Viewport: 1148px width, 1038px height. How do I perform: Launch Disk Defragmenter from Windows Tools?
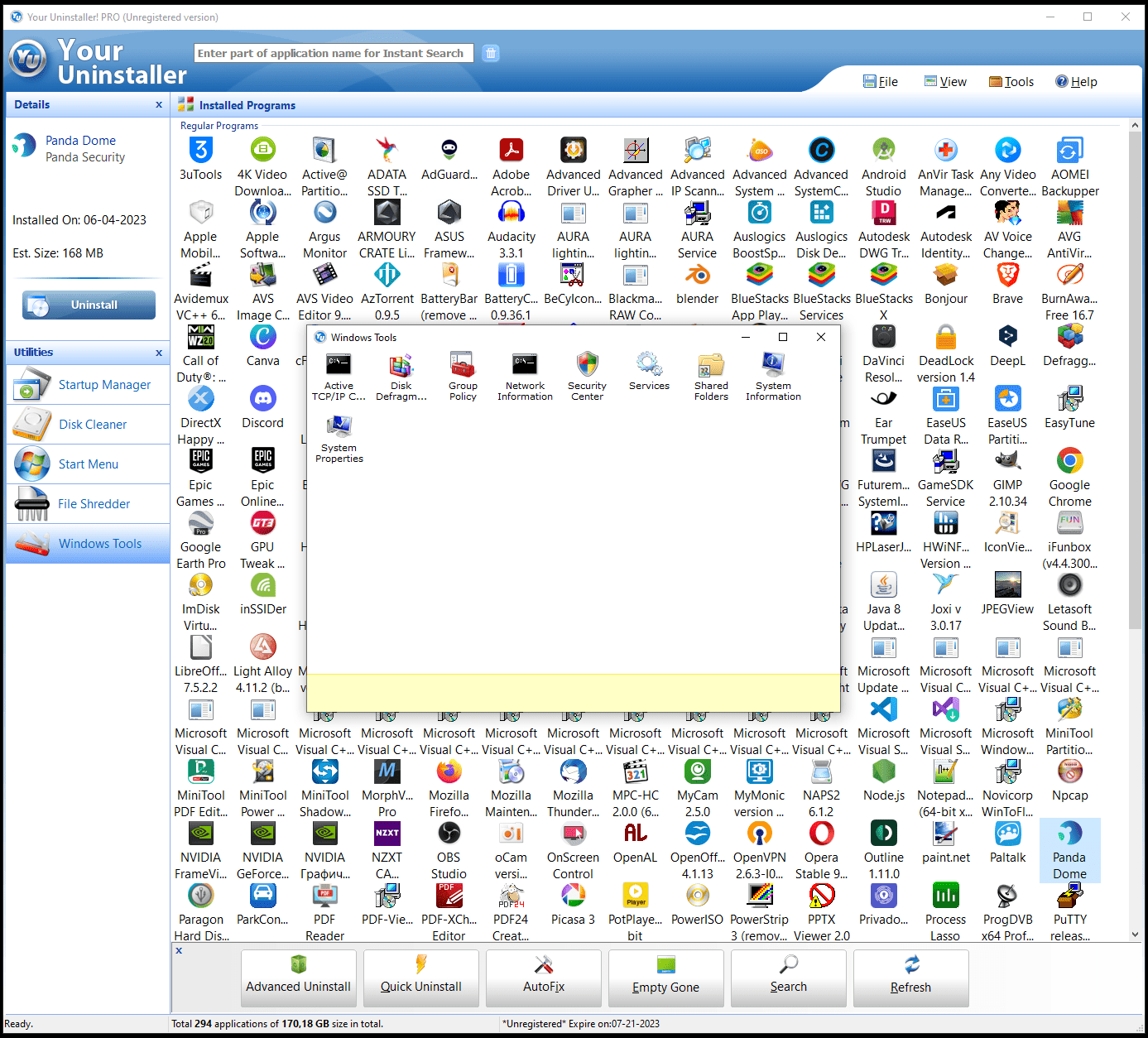[x=401, y=377]
